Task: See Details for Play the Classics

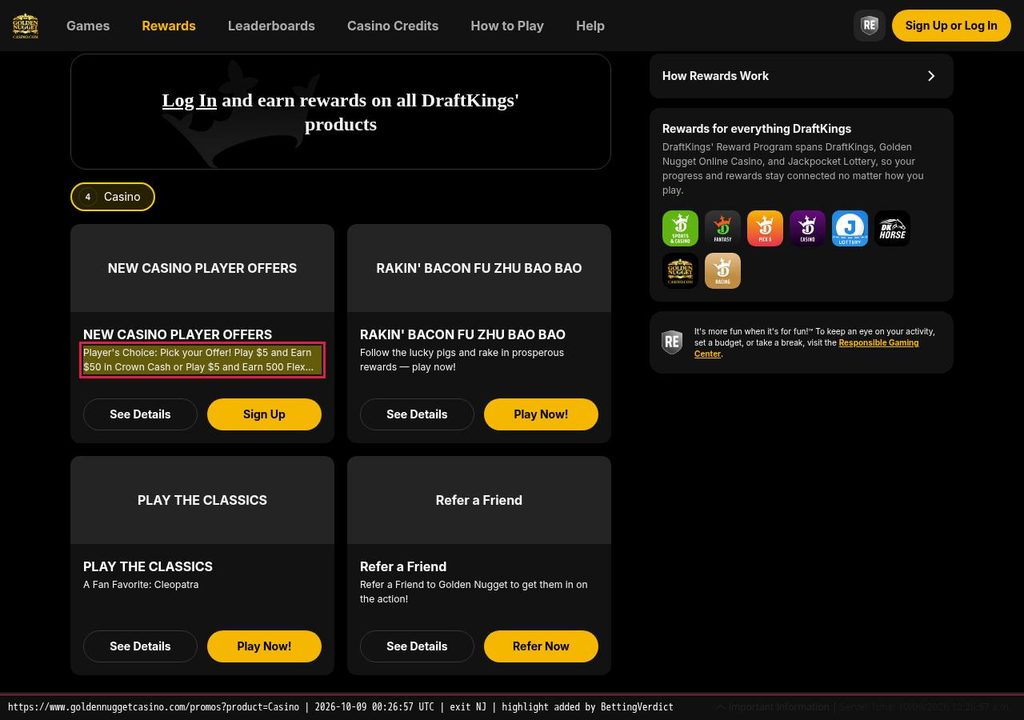Action: click(x=140, y=646)
